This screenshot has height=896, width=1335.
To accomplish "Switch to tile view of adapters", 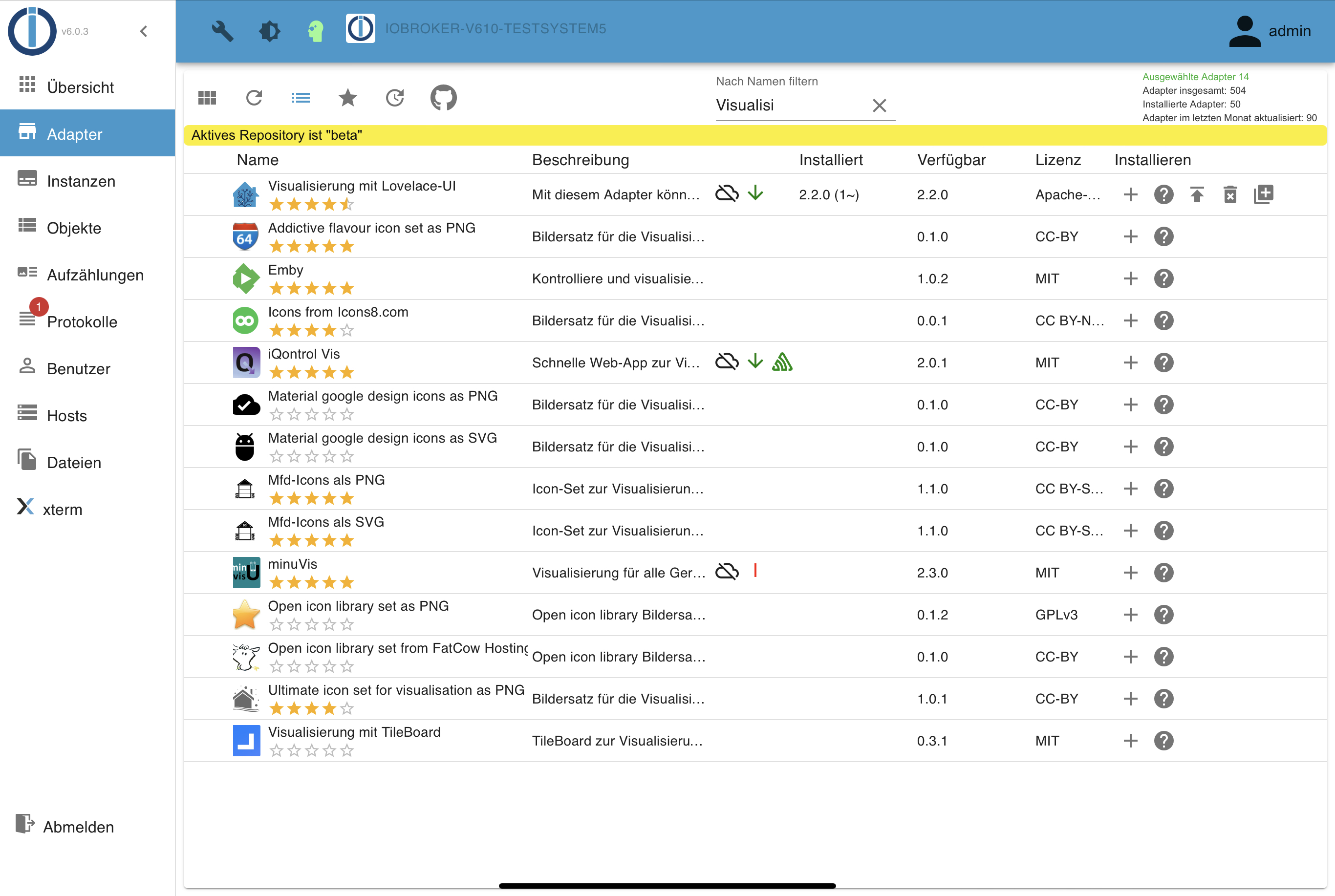I will pos(207,98).
